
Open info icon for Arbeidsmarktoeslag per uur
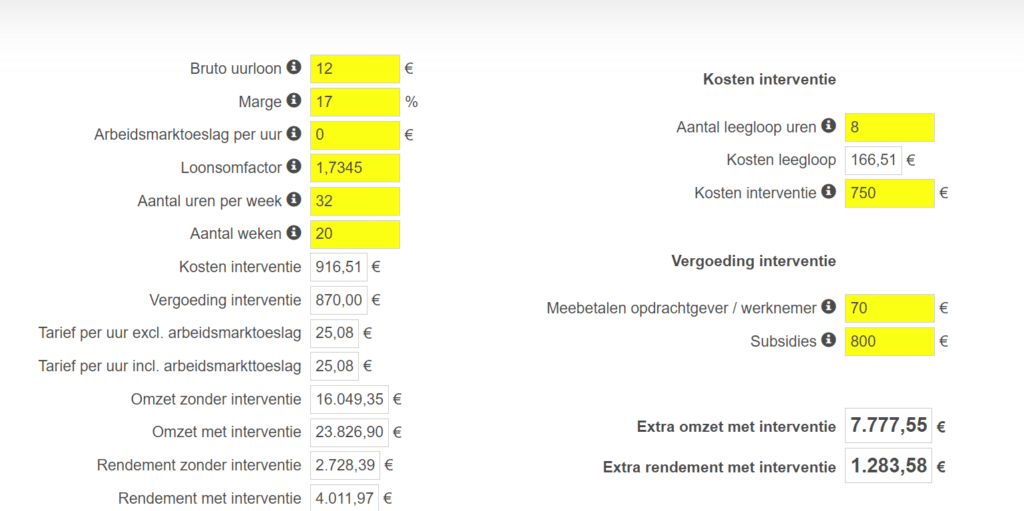click(294, 134)
